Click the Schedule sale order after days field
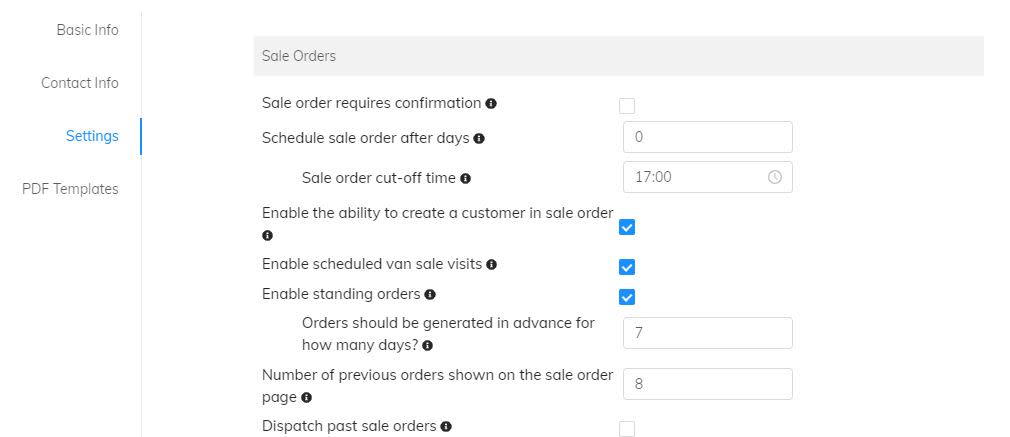The height and width of the screenshot is (437, 1010). (x=707, y=137)
